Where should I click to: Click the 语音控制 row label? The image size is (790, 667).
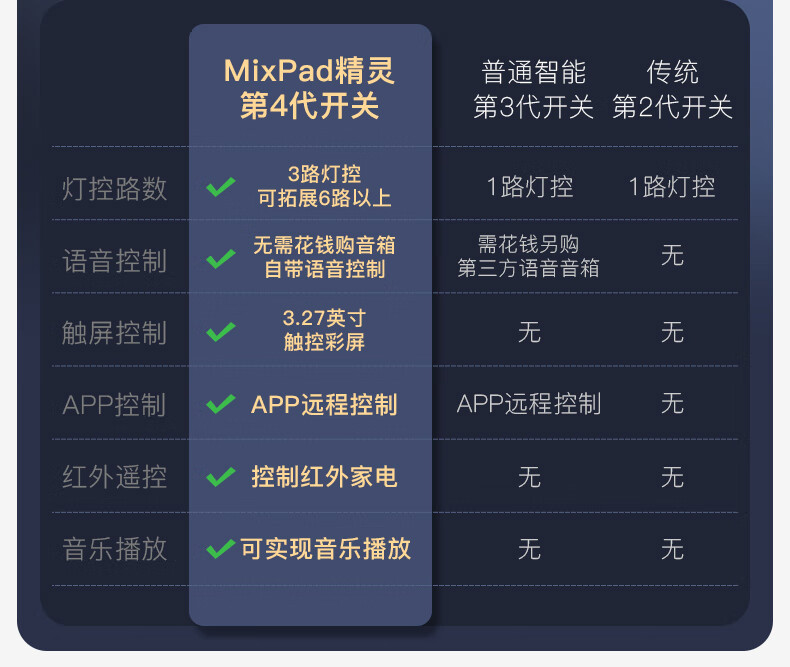pos(114,261)
